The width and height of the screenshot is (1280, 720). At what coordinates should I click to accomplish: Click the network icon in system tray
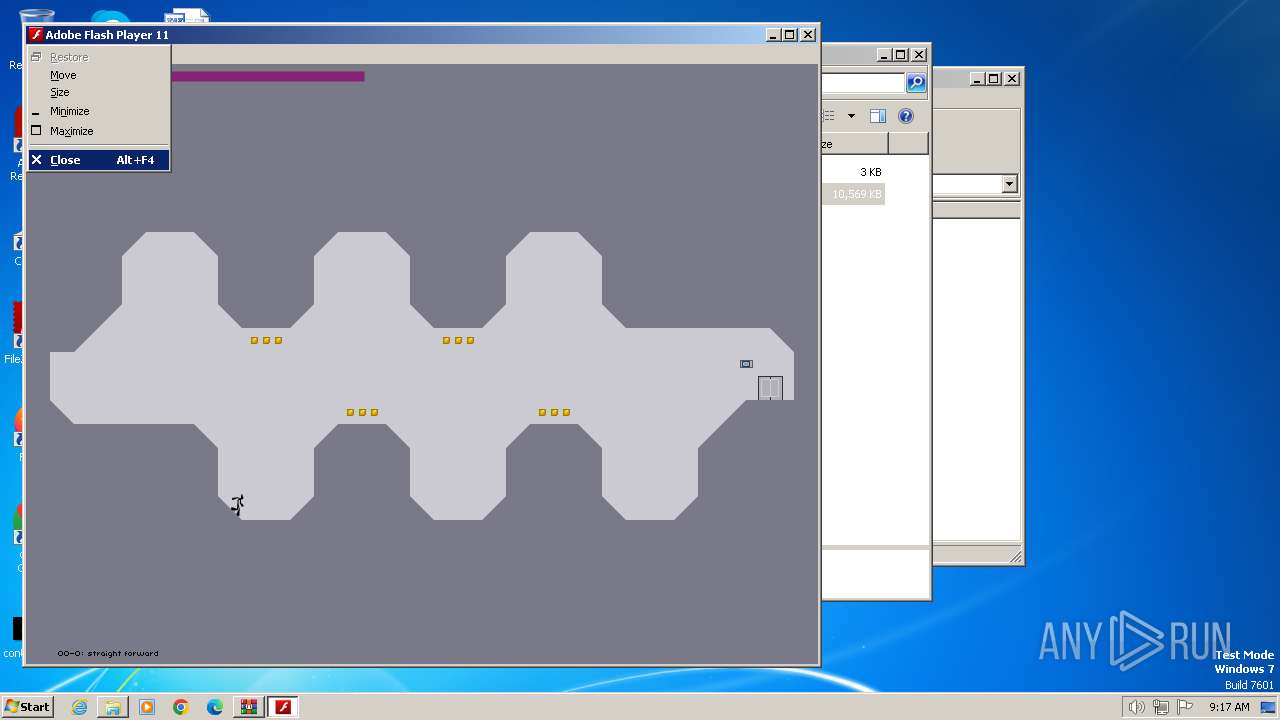(1161, 707)
